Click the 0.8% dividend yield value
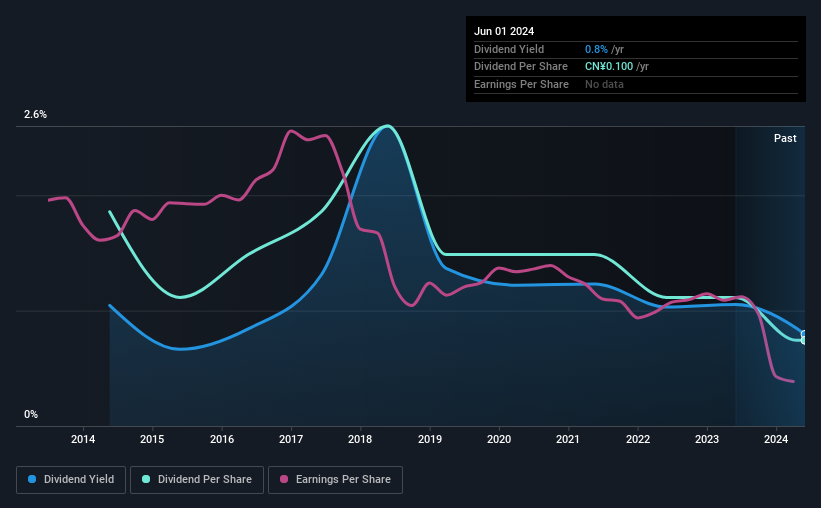 tap(596, 49)
